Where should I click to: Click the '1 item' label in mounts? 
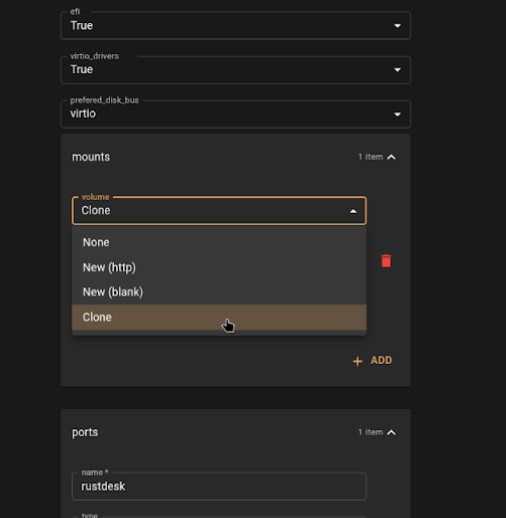[x=370, y=157]
